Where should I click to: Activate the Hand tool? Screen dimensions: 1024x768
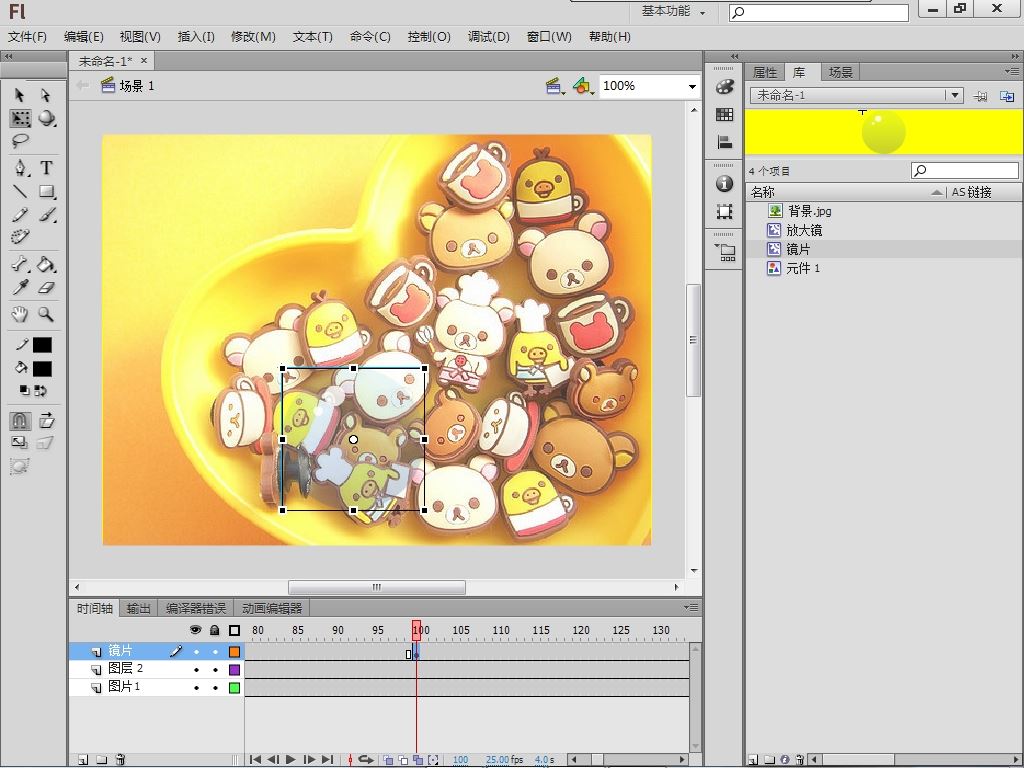click(20, 315)
